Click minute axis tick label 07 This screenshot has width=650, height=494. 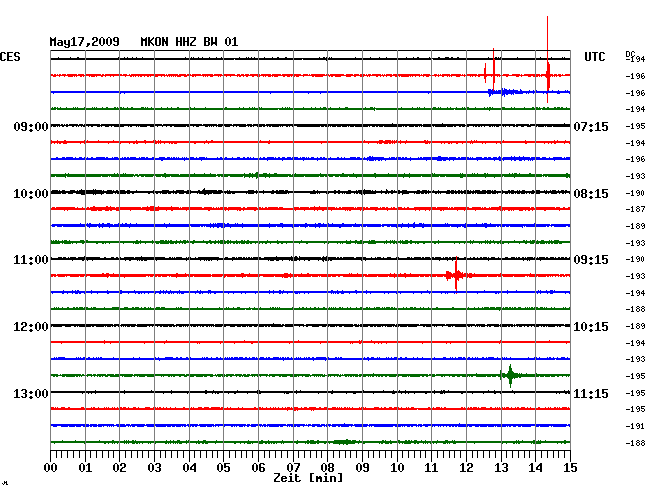[x=293, y=467]
